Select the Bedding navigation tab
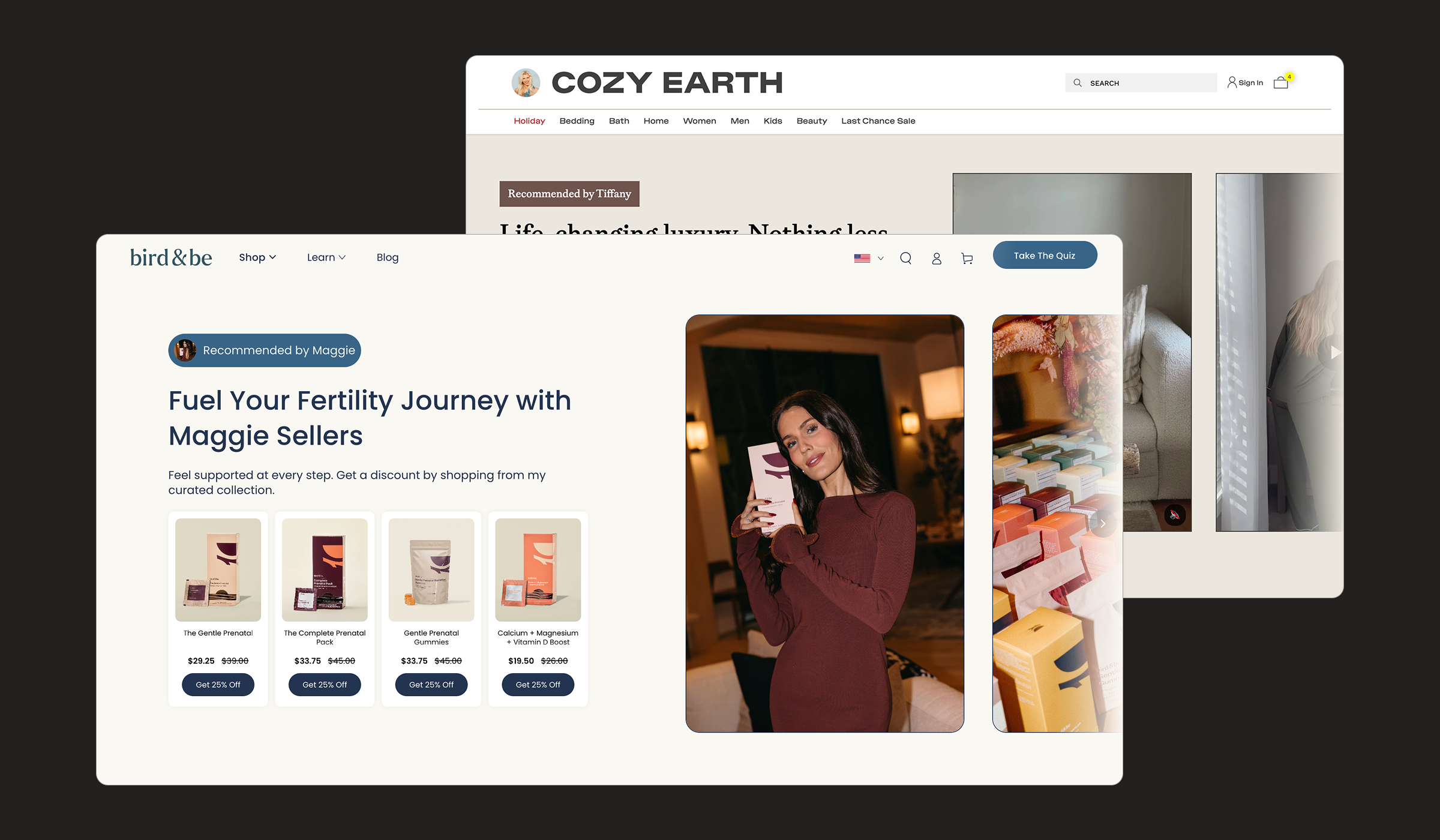The image size is (1440, 840). pyautogui.click(x=577, y=121)
